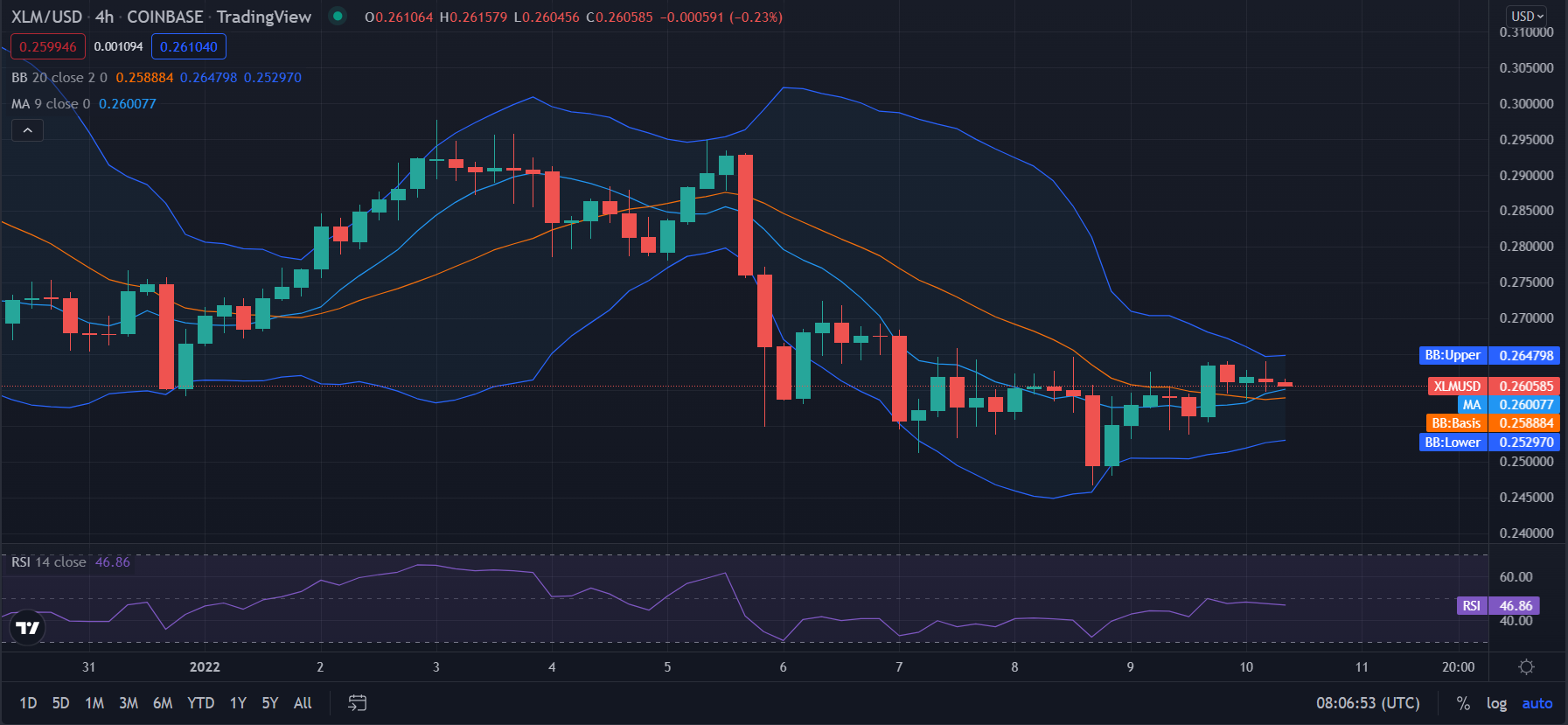Click the 20:00 time axis label
Screen dimensions: 1568x725
pos(1458,667)
